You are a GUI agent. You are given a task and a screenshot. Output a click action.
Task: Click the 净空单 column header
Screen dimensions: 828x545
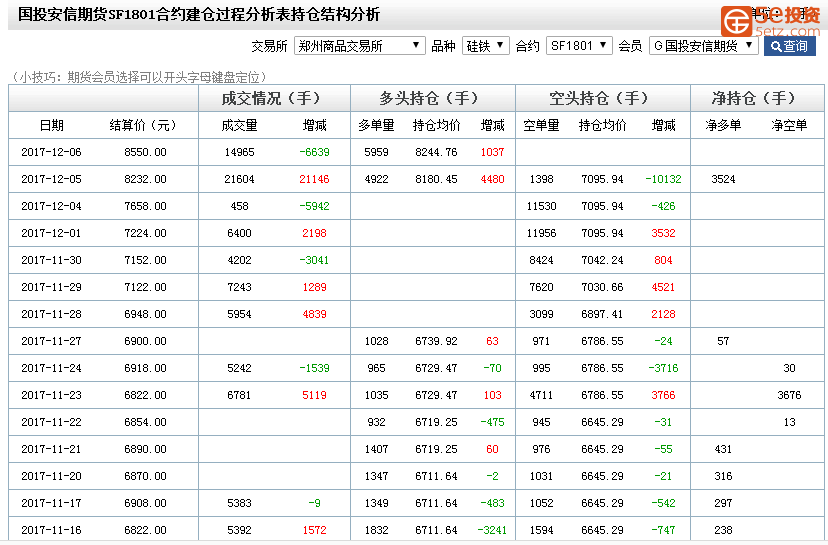789,125
